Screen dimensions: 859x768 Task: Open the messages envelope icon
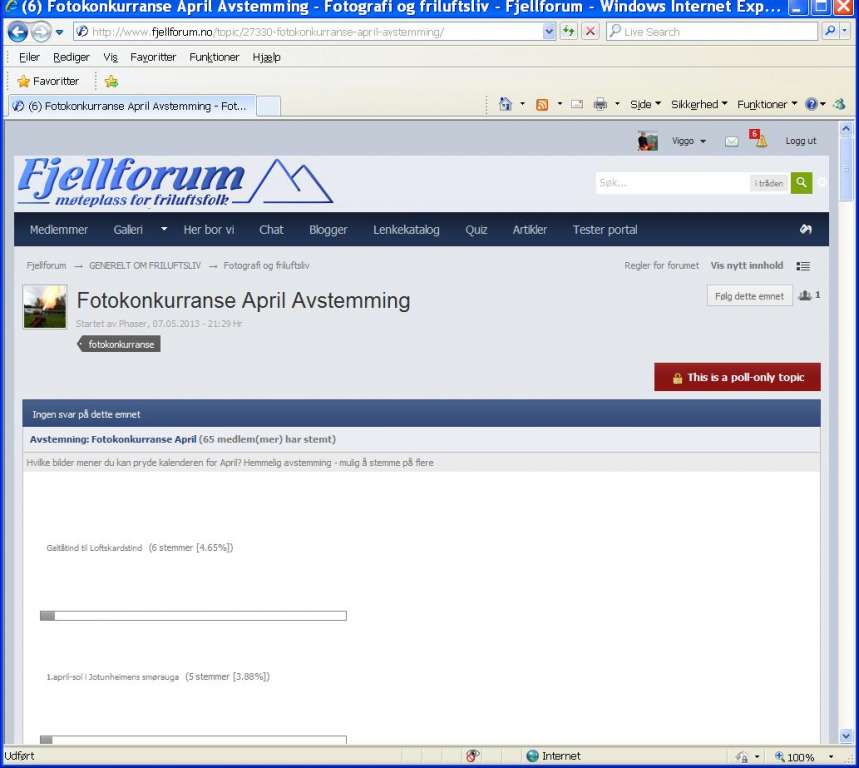tap(732, 141)
